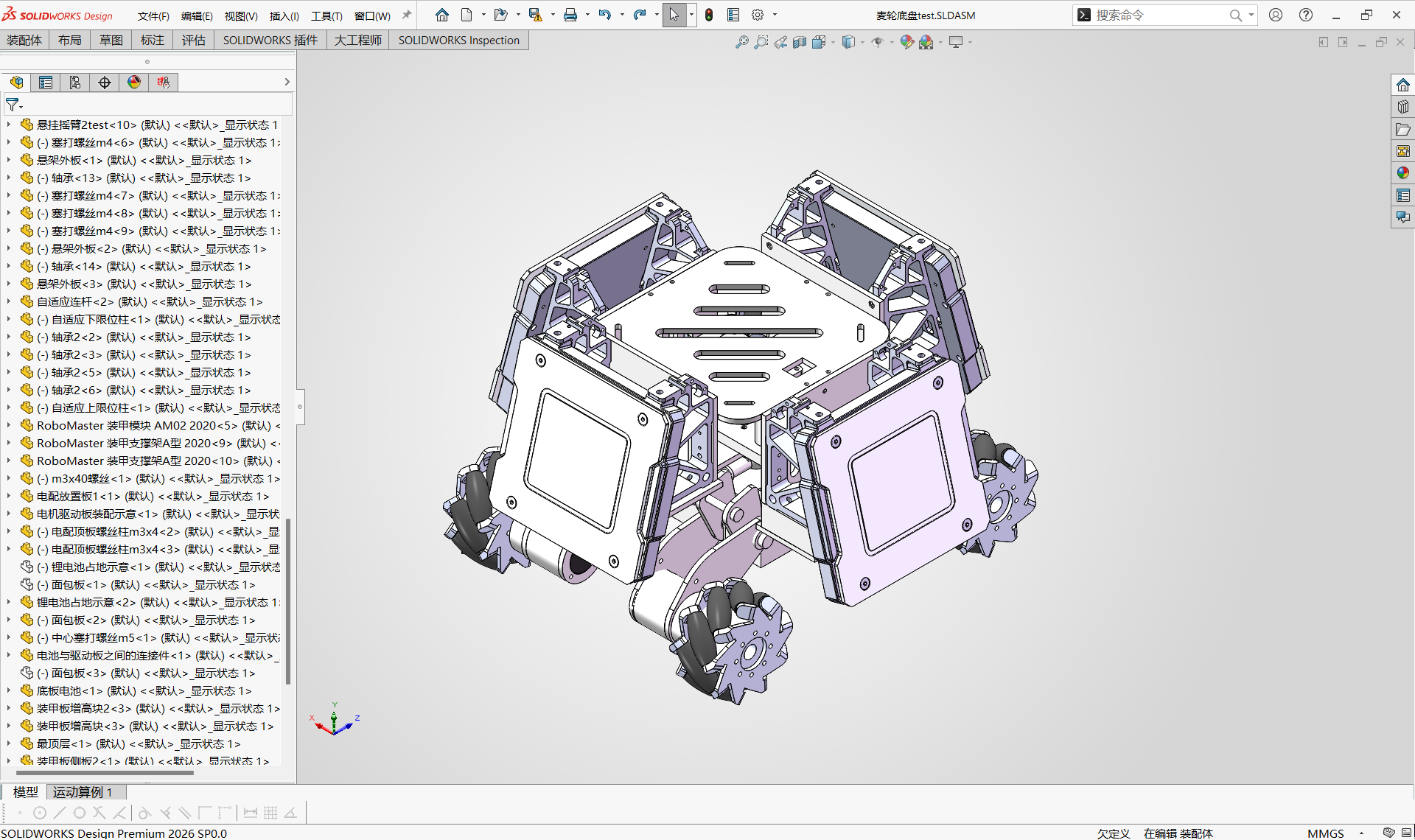Screen dimensions: 1415x840
Task: Open the 工具(T) menu
Action: (326, 15)
